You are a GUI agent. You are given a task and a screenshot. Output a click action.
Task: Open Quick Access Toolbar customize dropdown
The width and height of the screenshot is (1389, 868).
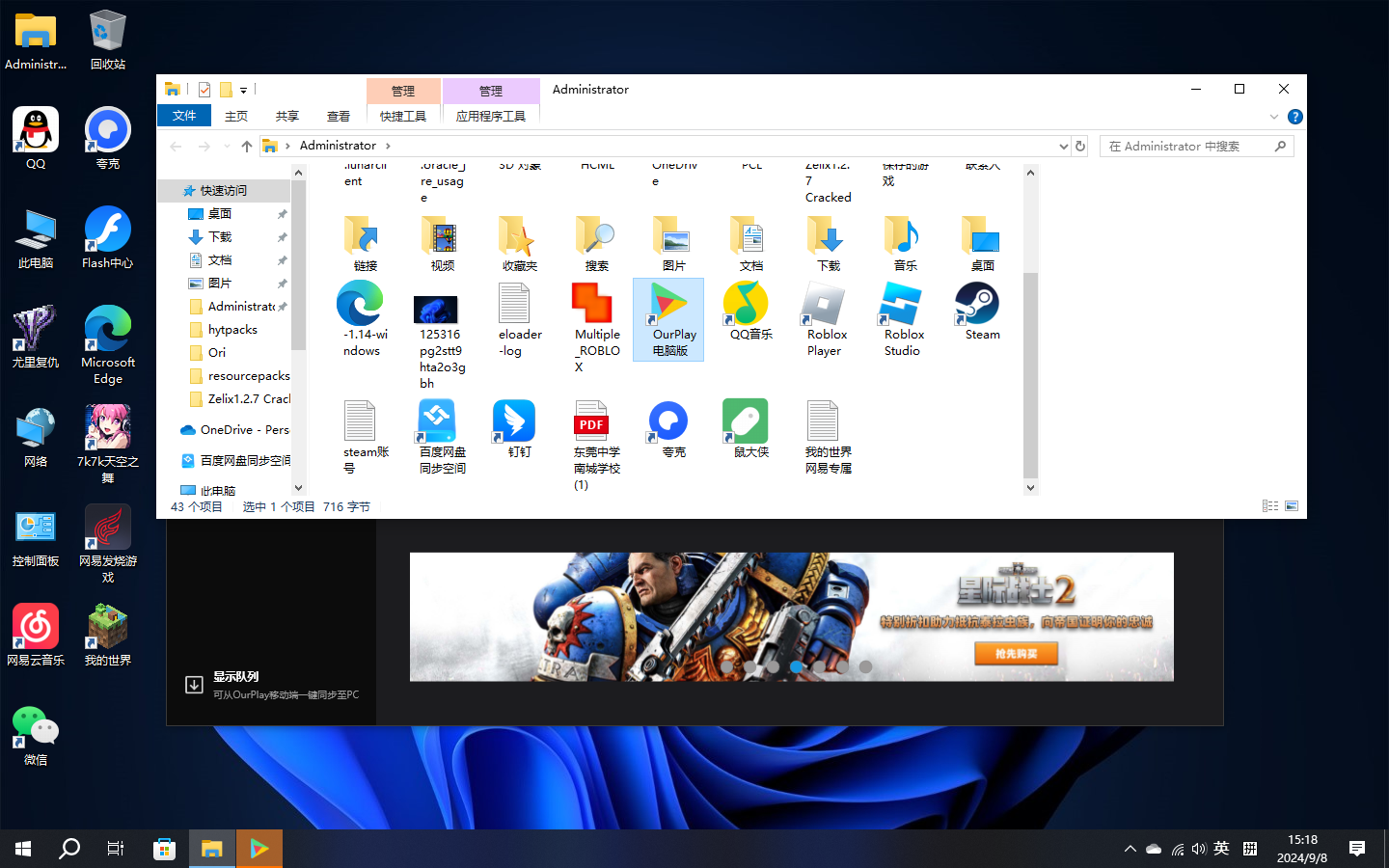[244, 90]
